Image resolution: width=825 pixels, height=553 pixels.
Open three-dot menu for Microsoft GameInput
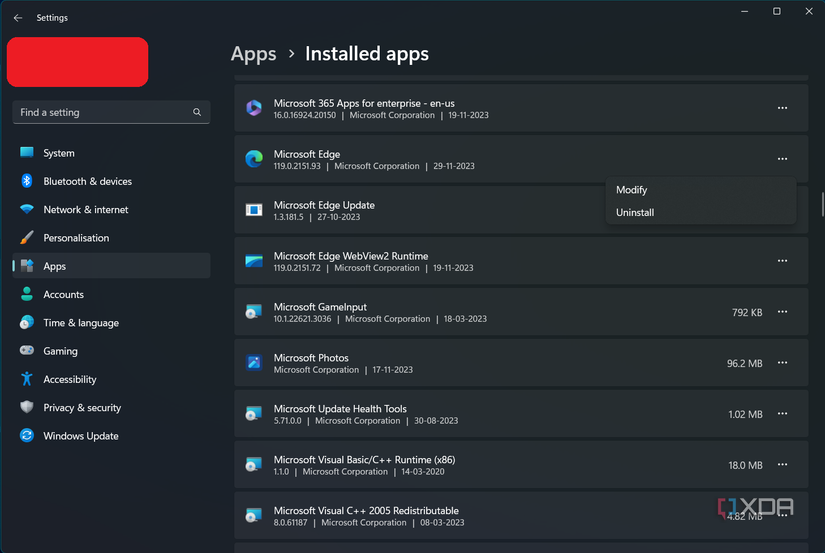tap(782, 312)
